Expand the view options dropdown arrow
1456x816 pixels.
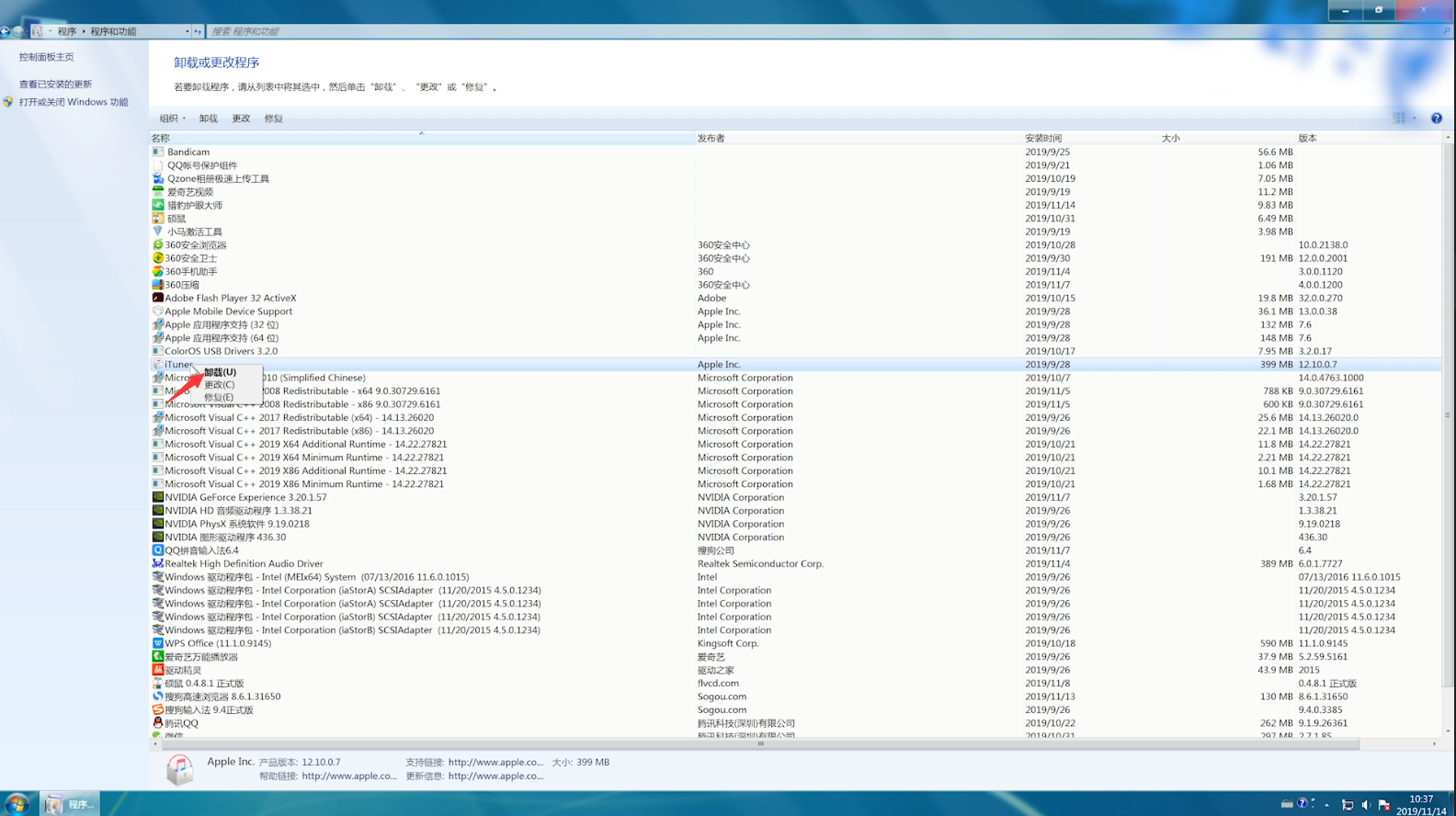pos(1415,118)
